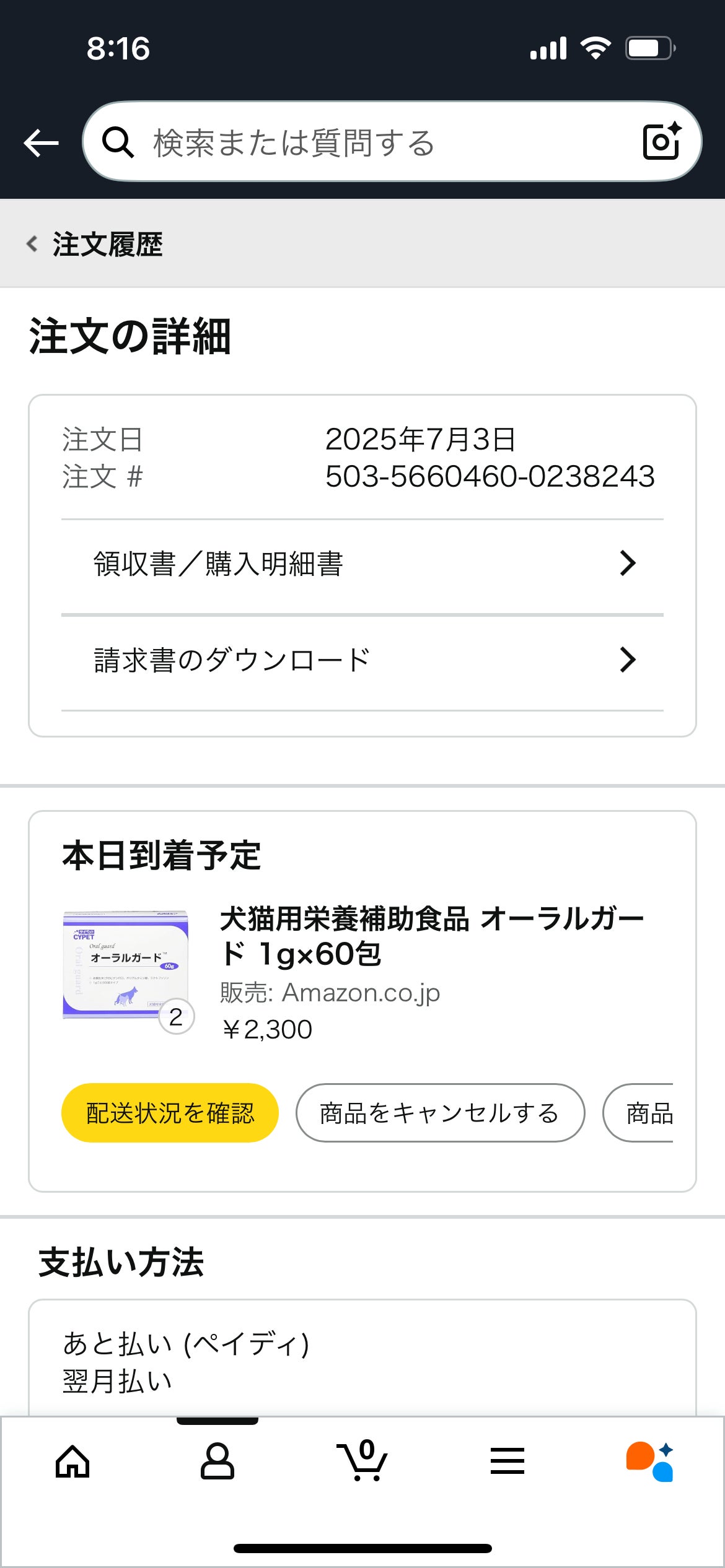Image resolution: width=725 pixels, height=1568 pixels.
Task: Tap the あと払い (ペイディ) payment method
Action: click(186, 1345)
